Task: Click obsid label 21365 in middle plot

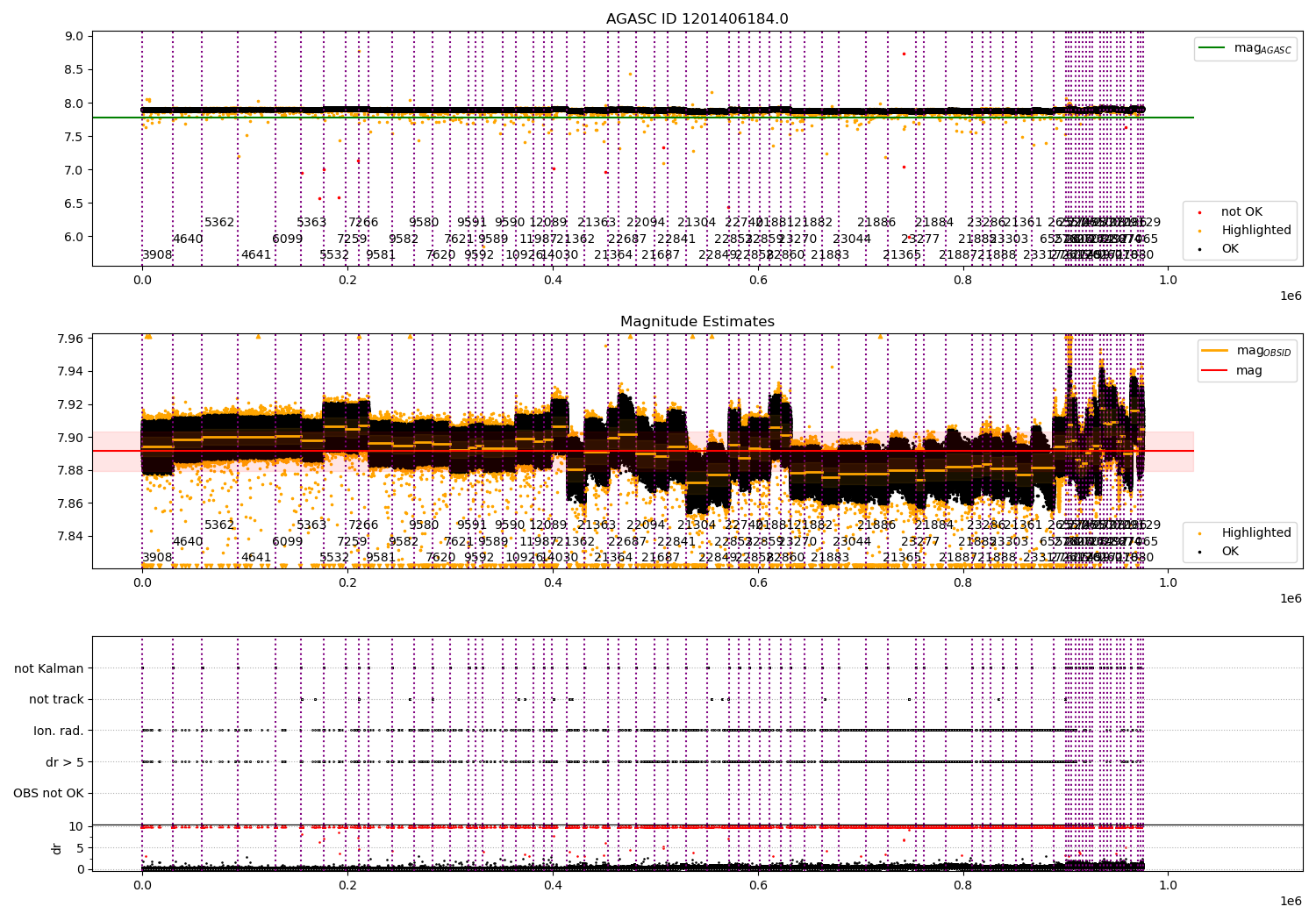Action: click(x=902, y=558)
